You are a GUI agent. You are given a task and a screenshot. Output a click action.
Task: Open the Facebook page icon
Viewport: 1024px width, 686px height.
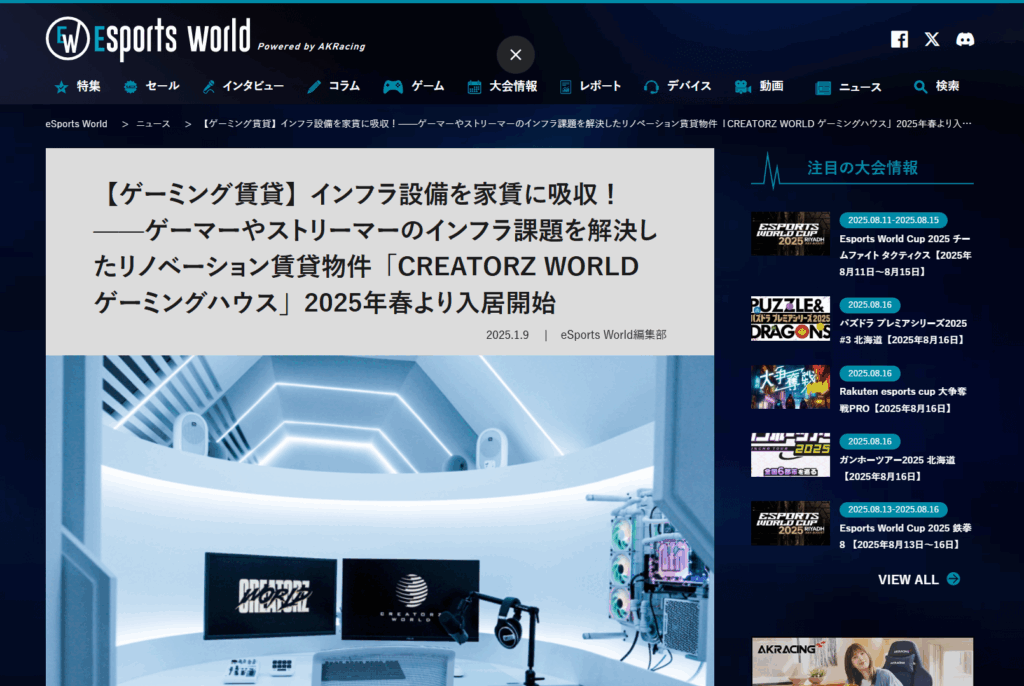click(899, 39)
